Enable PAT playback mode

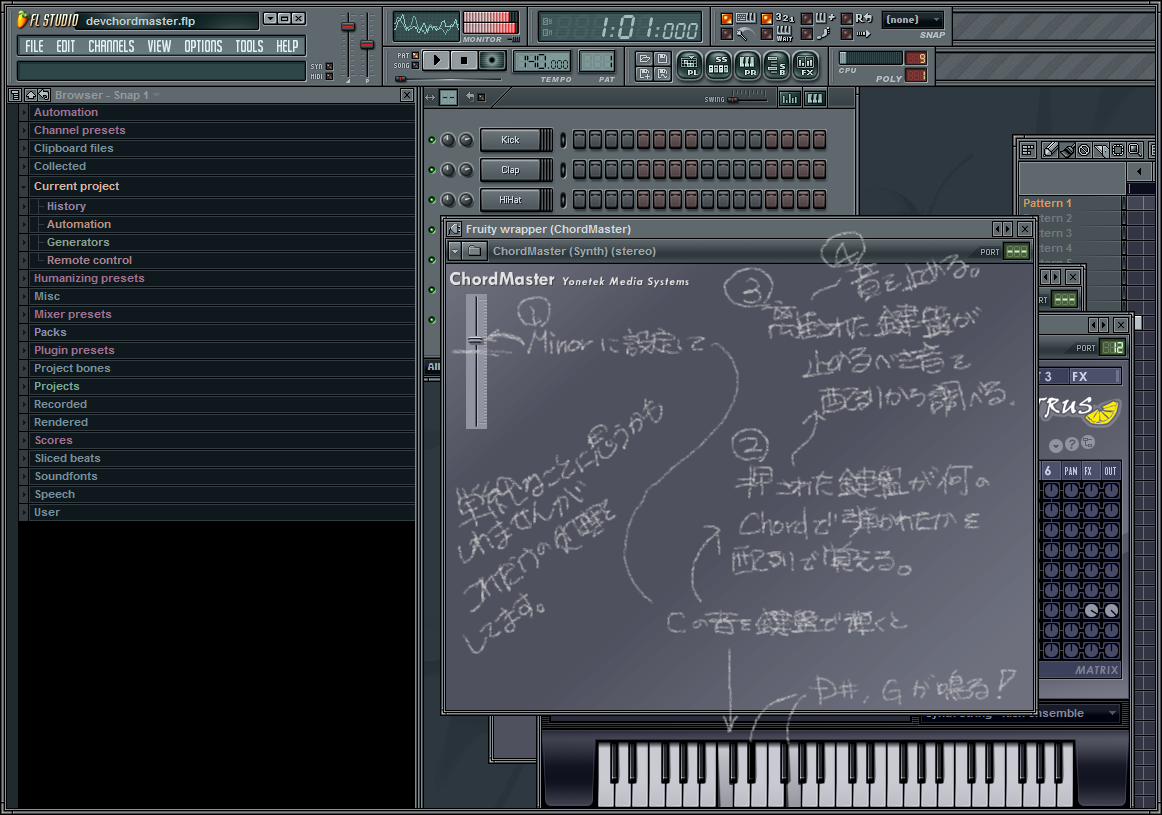(x=415, y=56)
